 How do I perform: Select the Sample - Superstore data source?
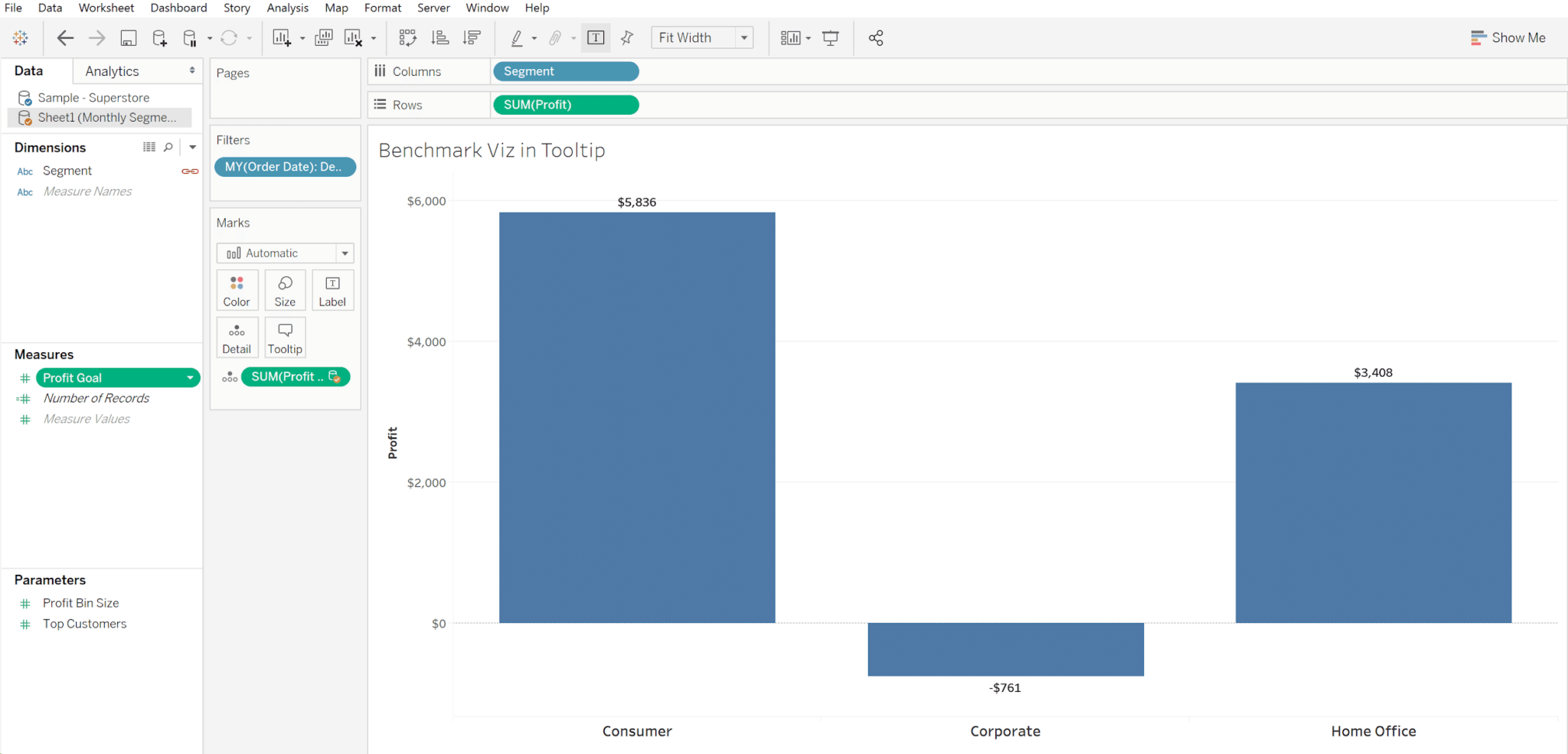[93, 97]
